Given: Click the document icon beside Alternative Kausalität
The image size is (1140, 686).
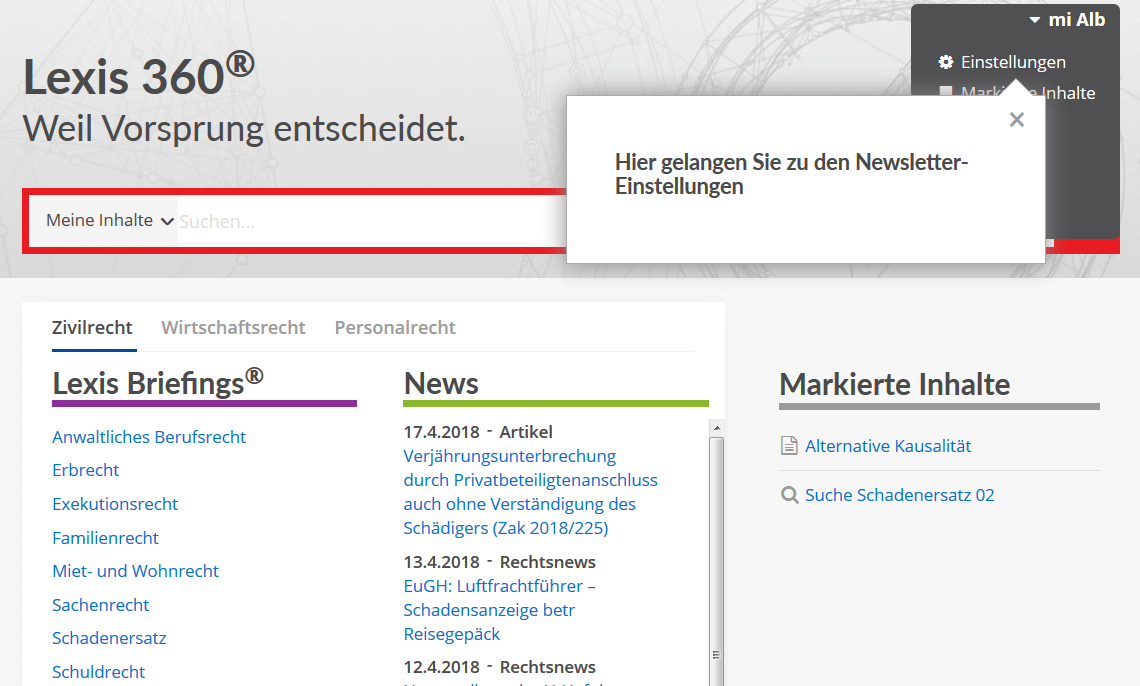Looking at the screenshot, I should pos(789,445).
